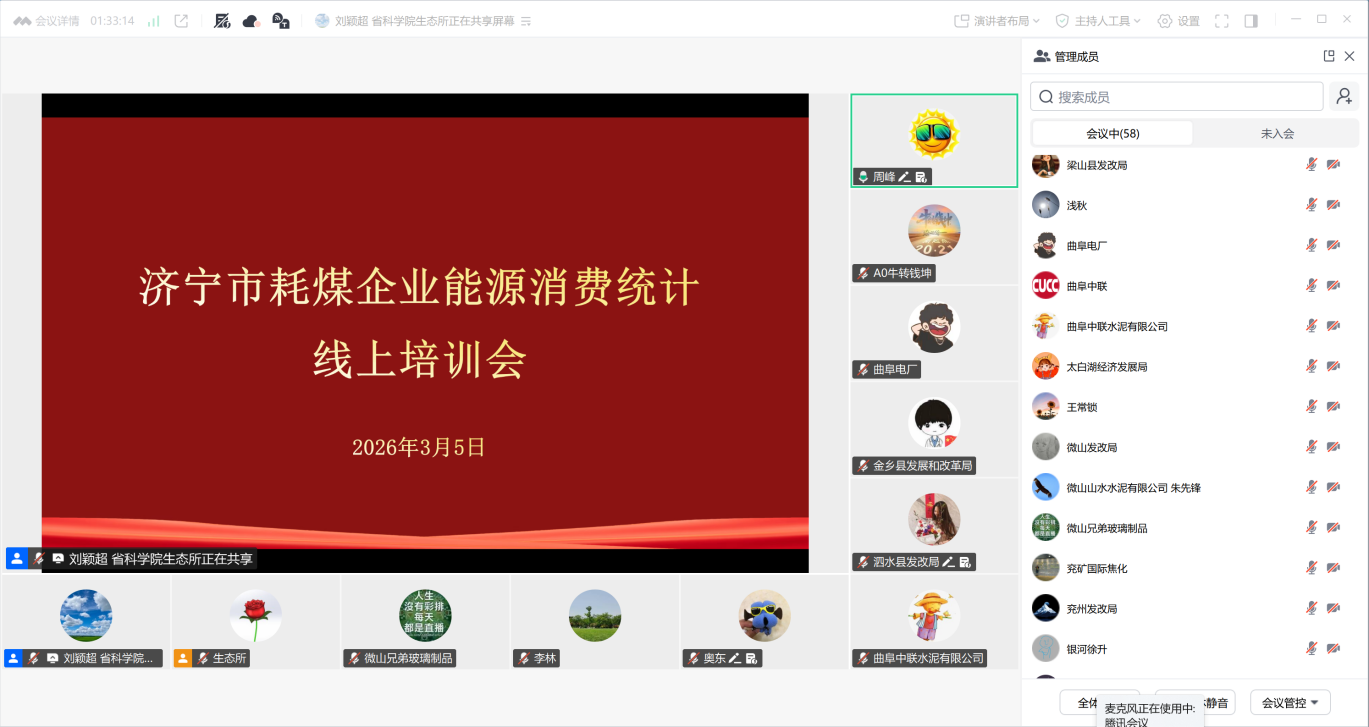1369x727 pixels.
Task: Click the 搜索成员 search members field
Action: point(1176,95)
